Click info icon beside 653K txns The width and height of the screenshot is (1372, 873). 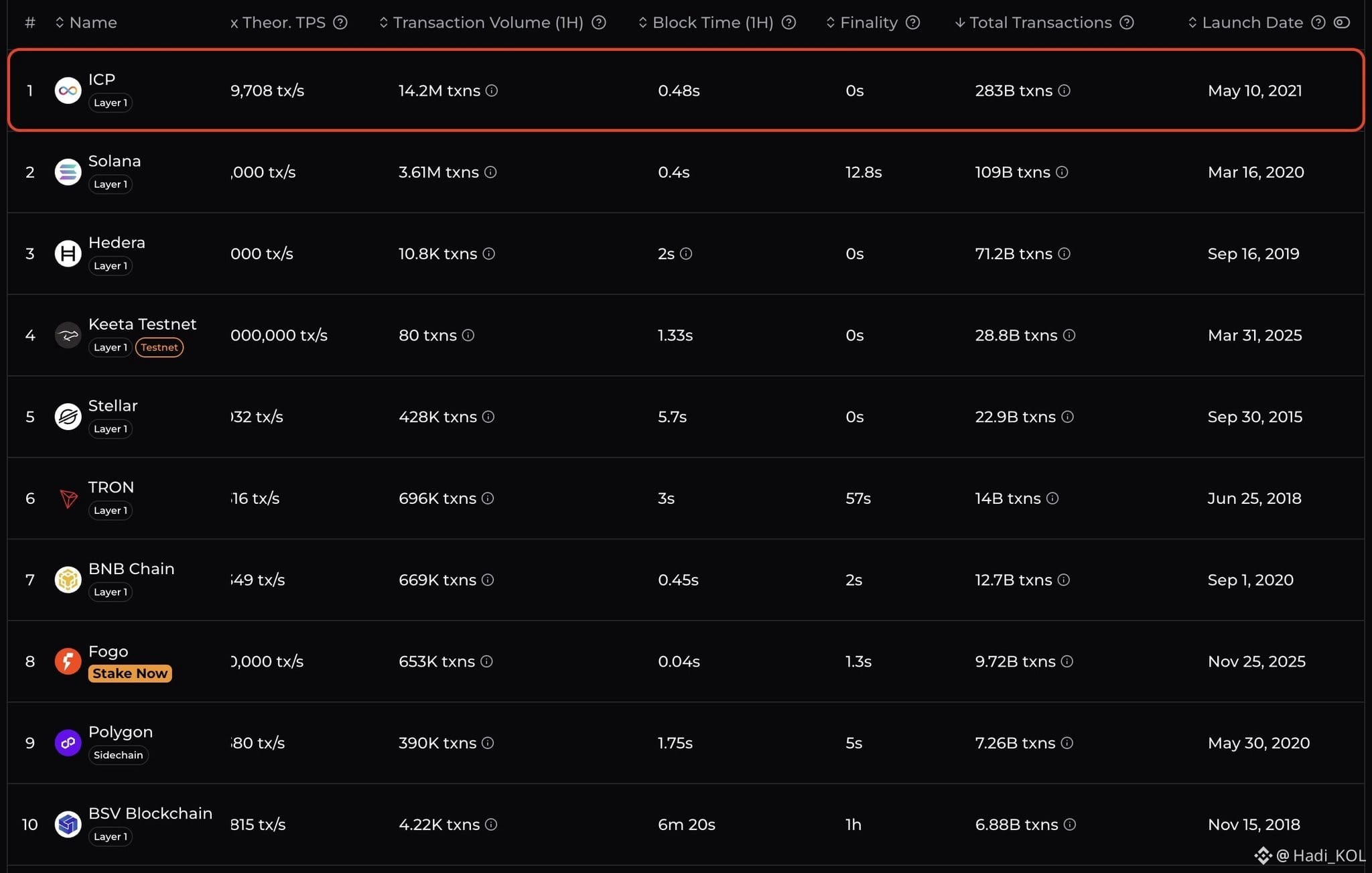486,661
